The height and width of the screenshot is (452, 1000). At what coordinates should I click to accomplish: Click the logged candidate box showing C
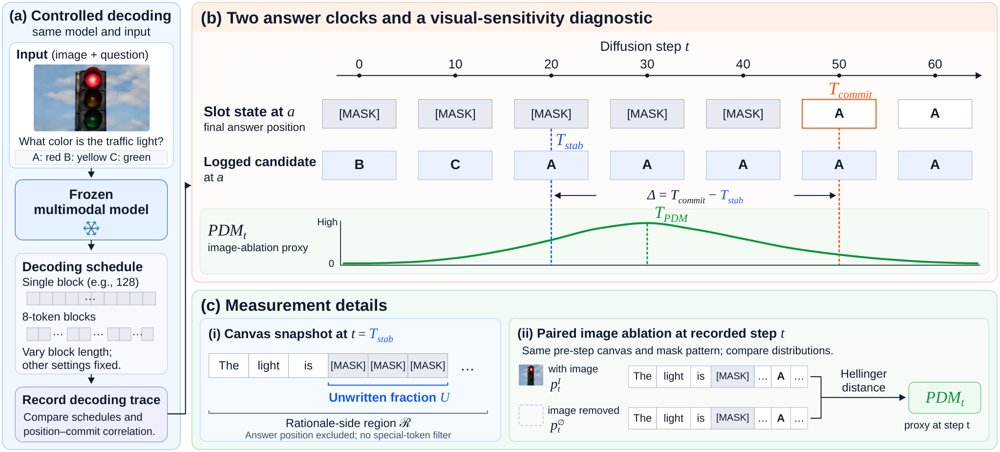click(455, 165)
